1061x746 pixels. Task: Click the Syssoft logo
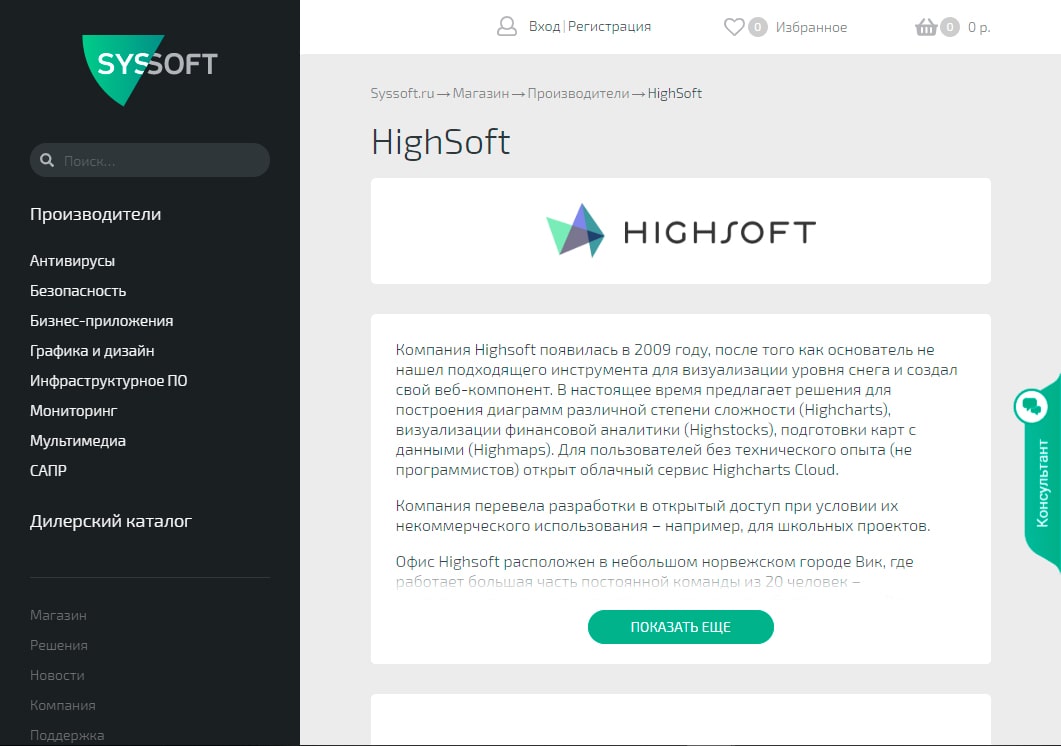pos(150,70)
